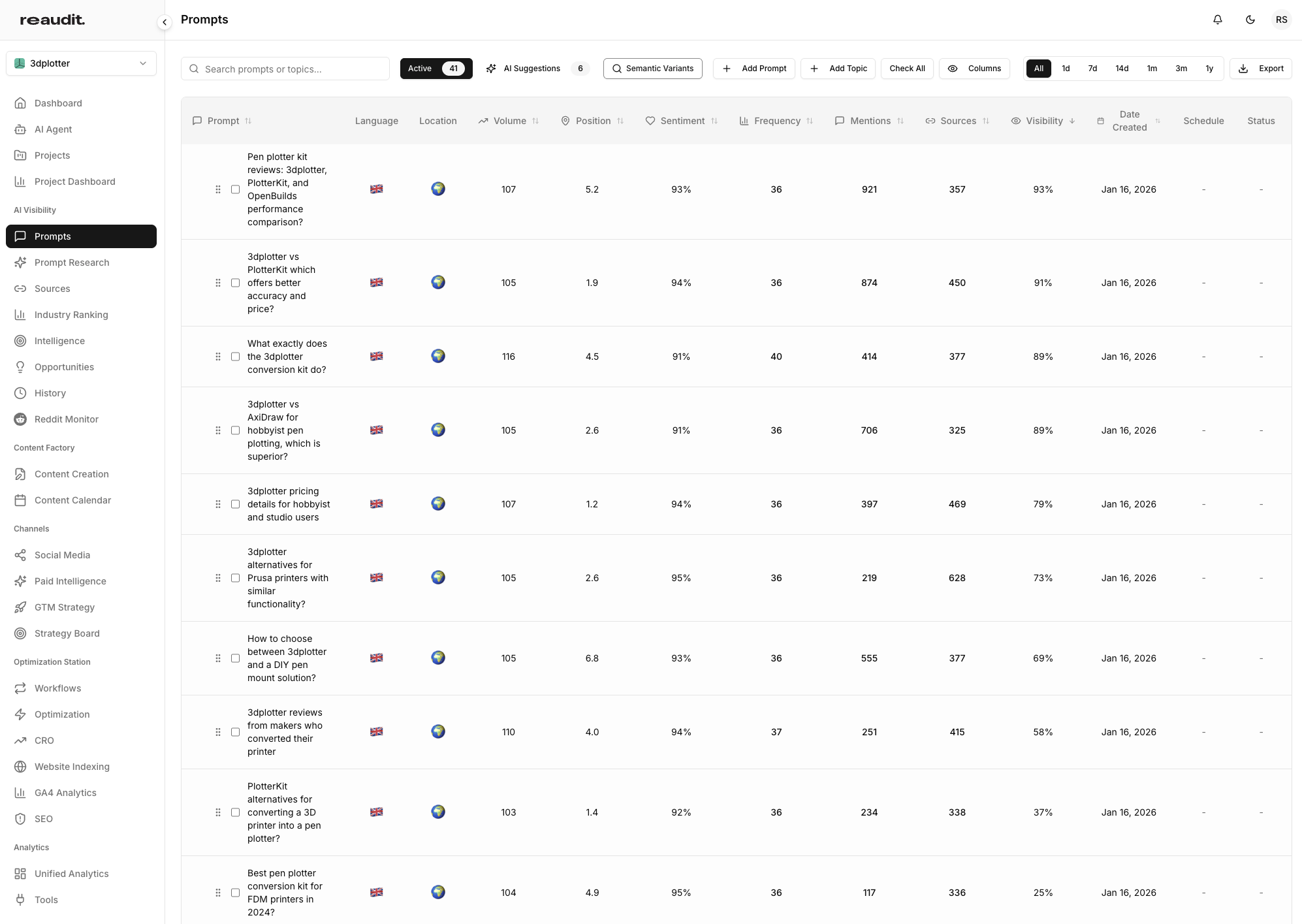Sort table by Sources column
Screen dimensions: 1302x924
[957, 121]
